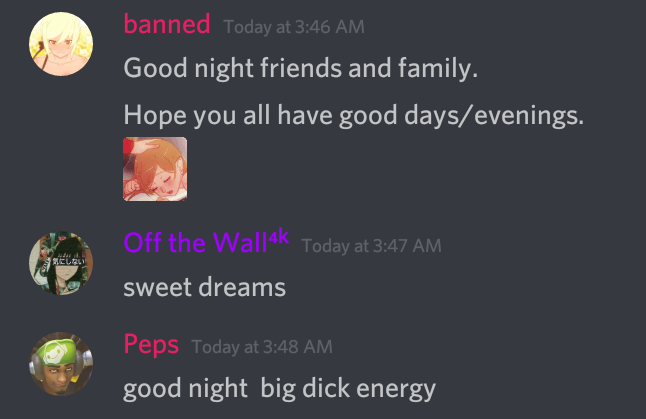The image size is (646, 419).
Task: Click the word 'dreams' in the reply
Action: point(242,287)
